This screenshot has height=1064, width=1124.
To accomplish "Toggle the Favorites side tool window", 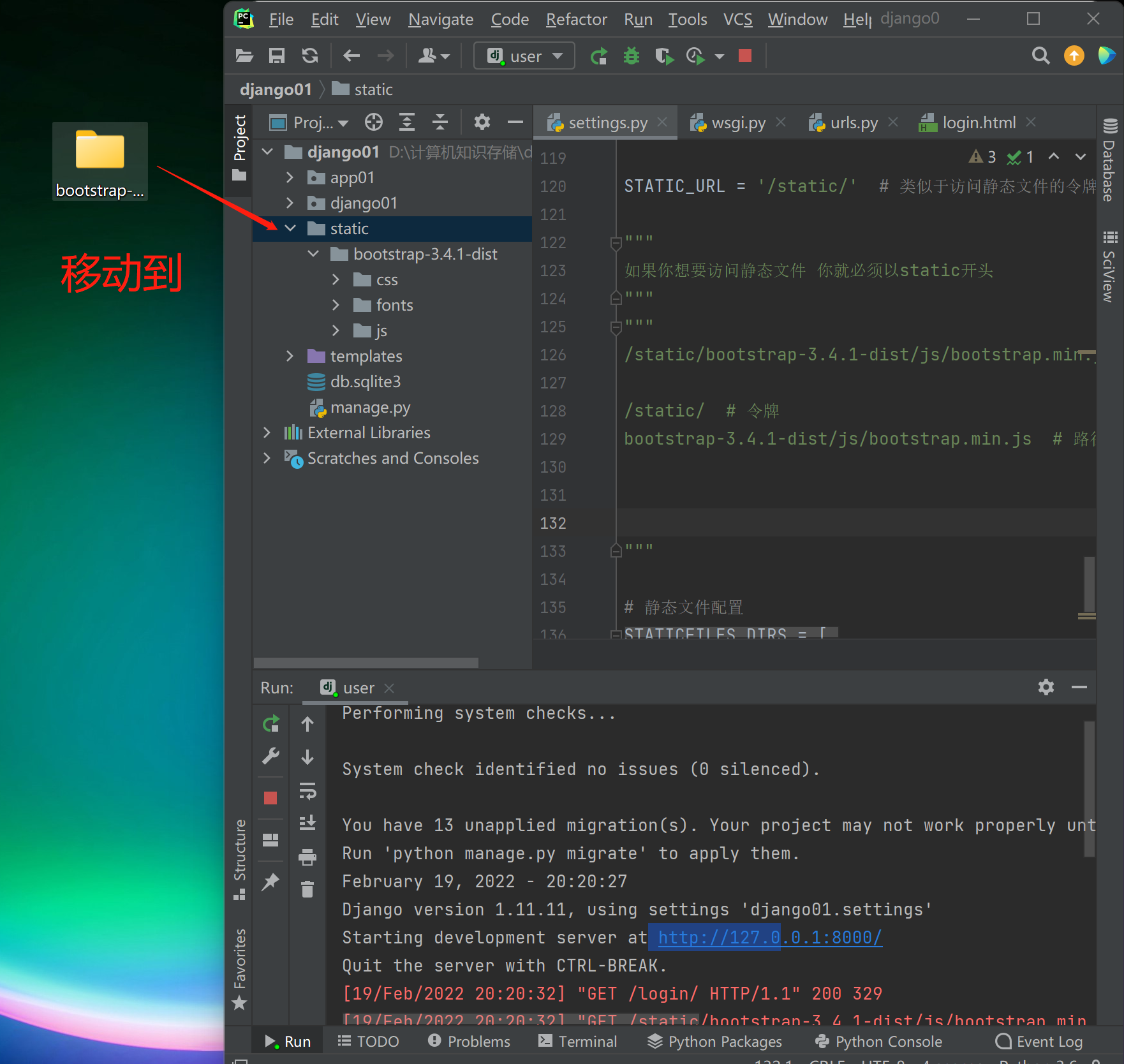I will click(x=240, y=968).
